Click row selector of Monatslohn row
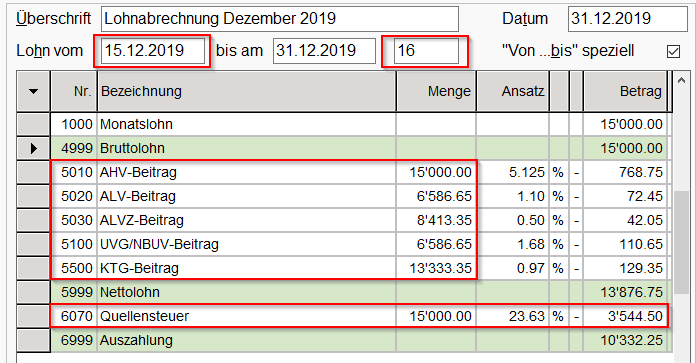Image resolution: width=696 pixels, height=363 pixels. pos(33,124)
